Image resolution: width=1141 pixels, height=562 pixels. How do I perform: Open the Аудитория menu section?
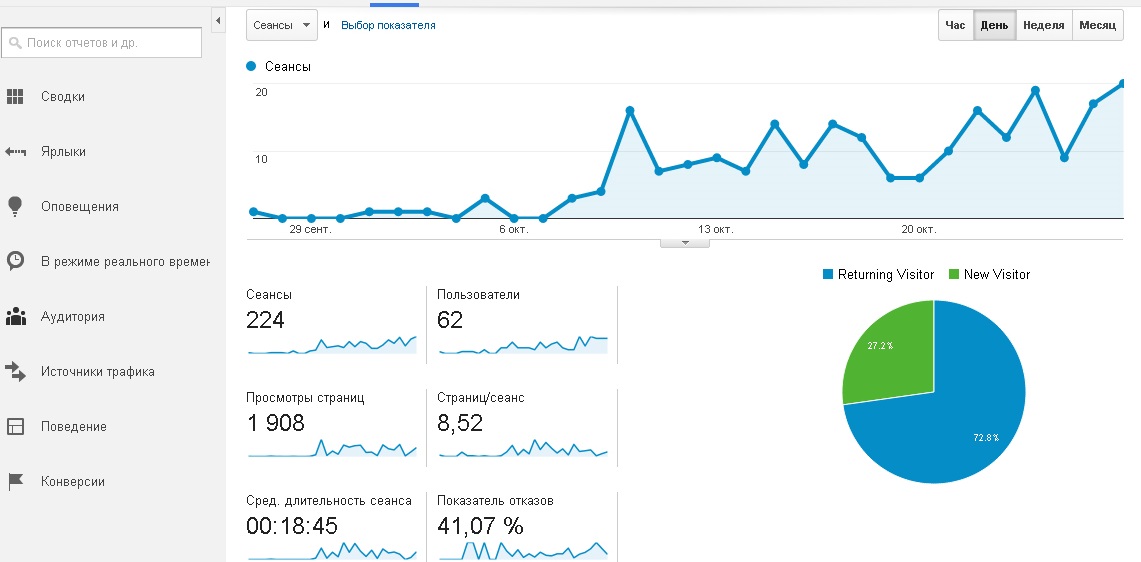(x=73, y=317)
